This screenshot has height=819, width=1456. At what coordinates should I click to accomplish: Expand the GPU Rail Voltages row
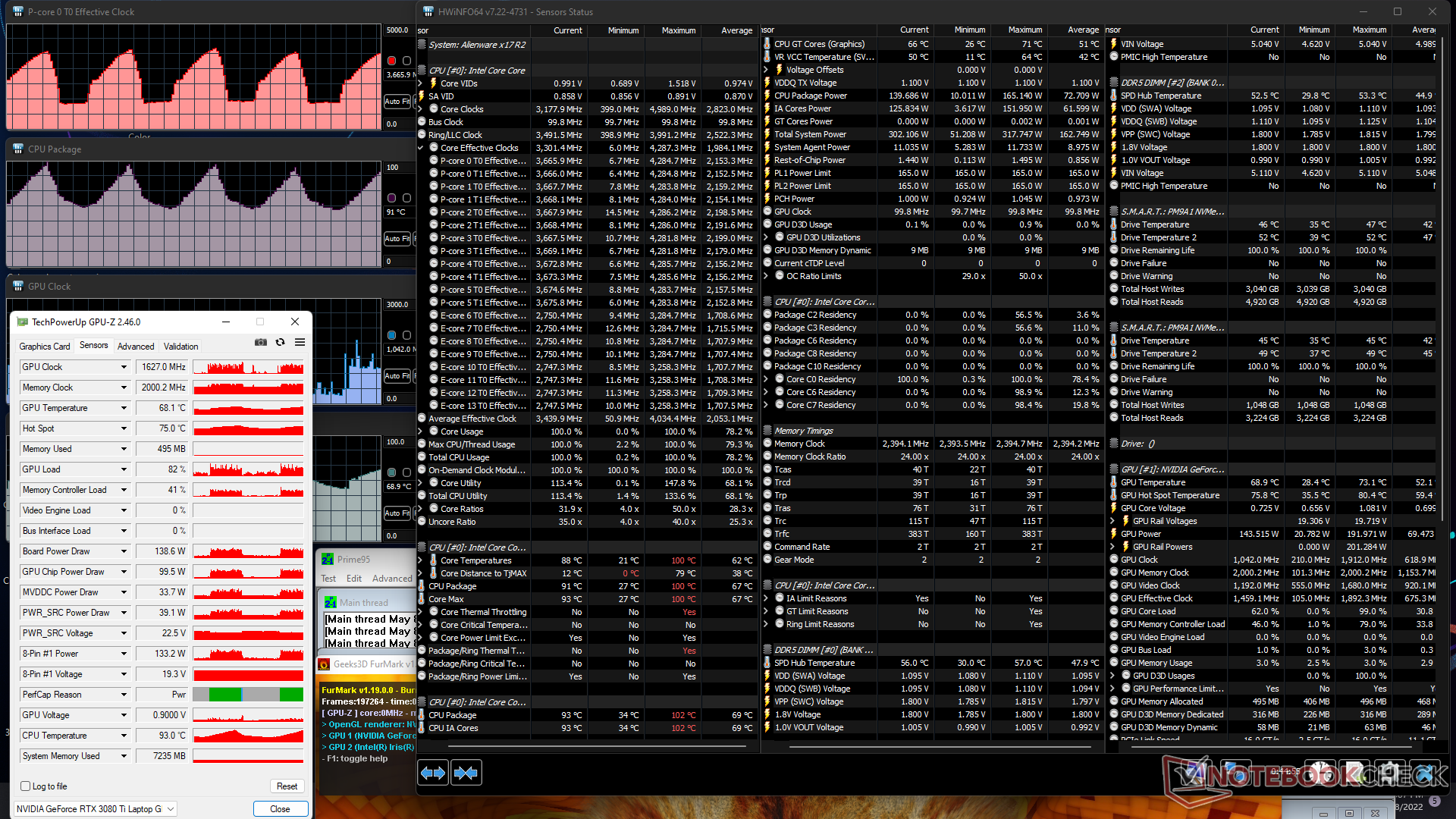[1114, 521]
